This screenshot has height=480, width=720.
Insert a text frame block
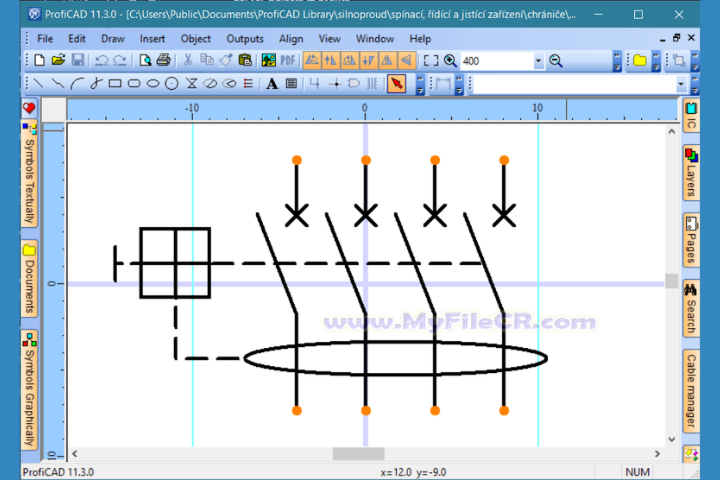coord(291,84)
